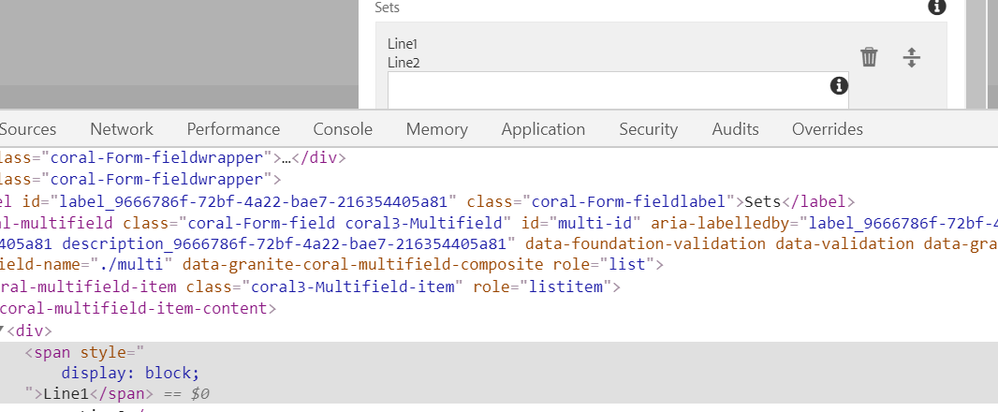This screenshot has width=998, height=412.
Task: Open the Memory tab
Action: [x=437, y=129]
